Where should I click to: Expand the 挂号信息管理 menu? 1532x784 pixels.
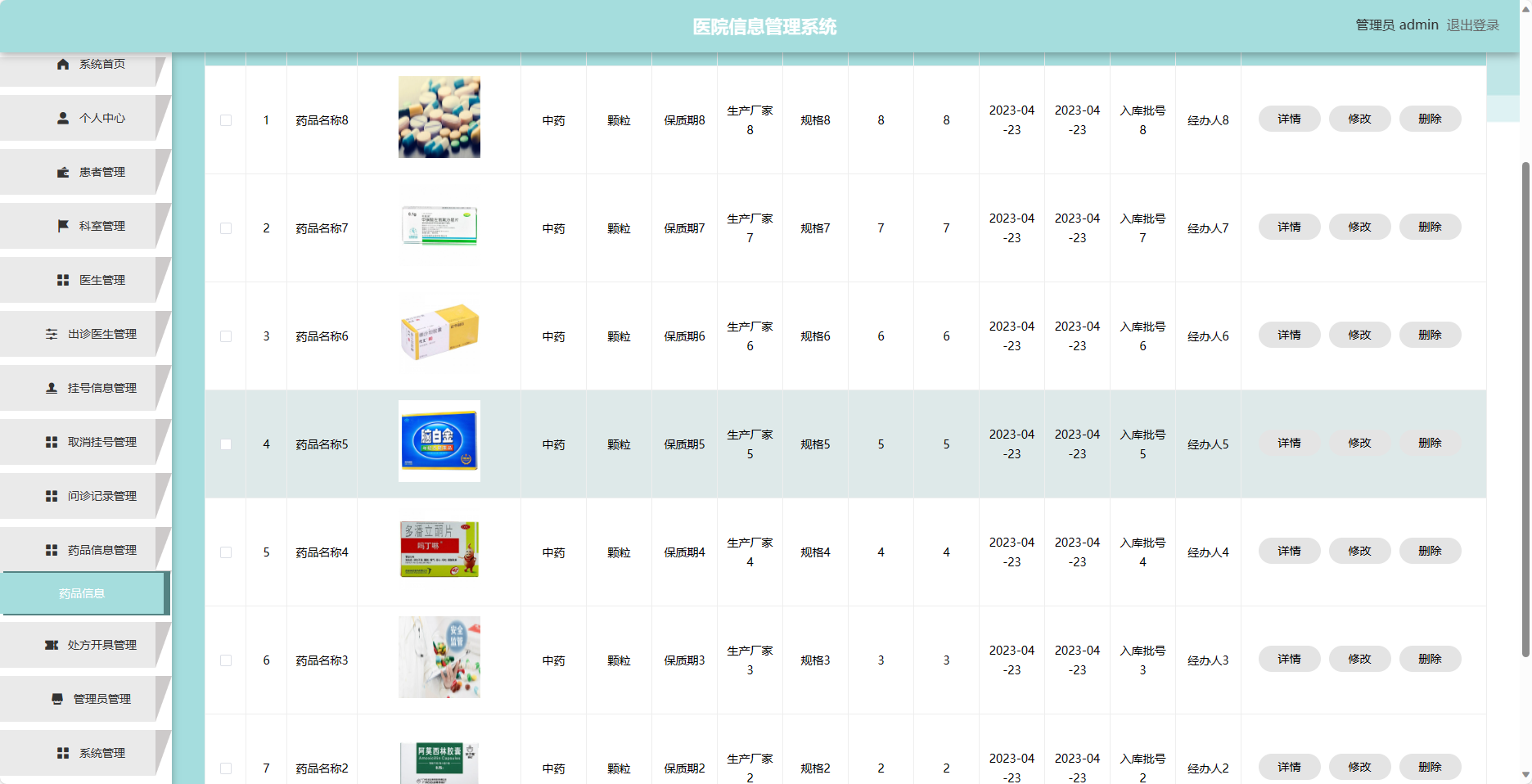[x=85, y=388]
